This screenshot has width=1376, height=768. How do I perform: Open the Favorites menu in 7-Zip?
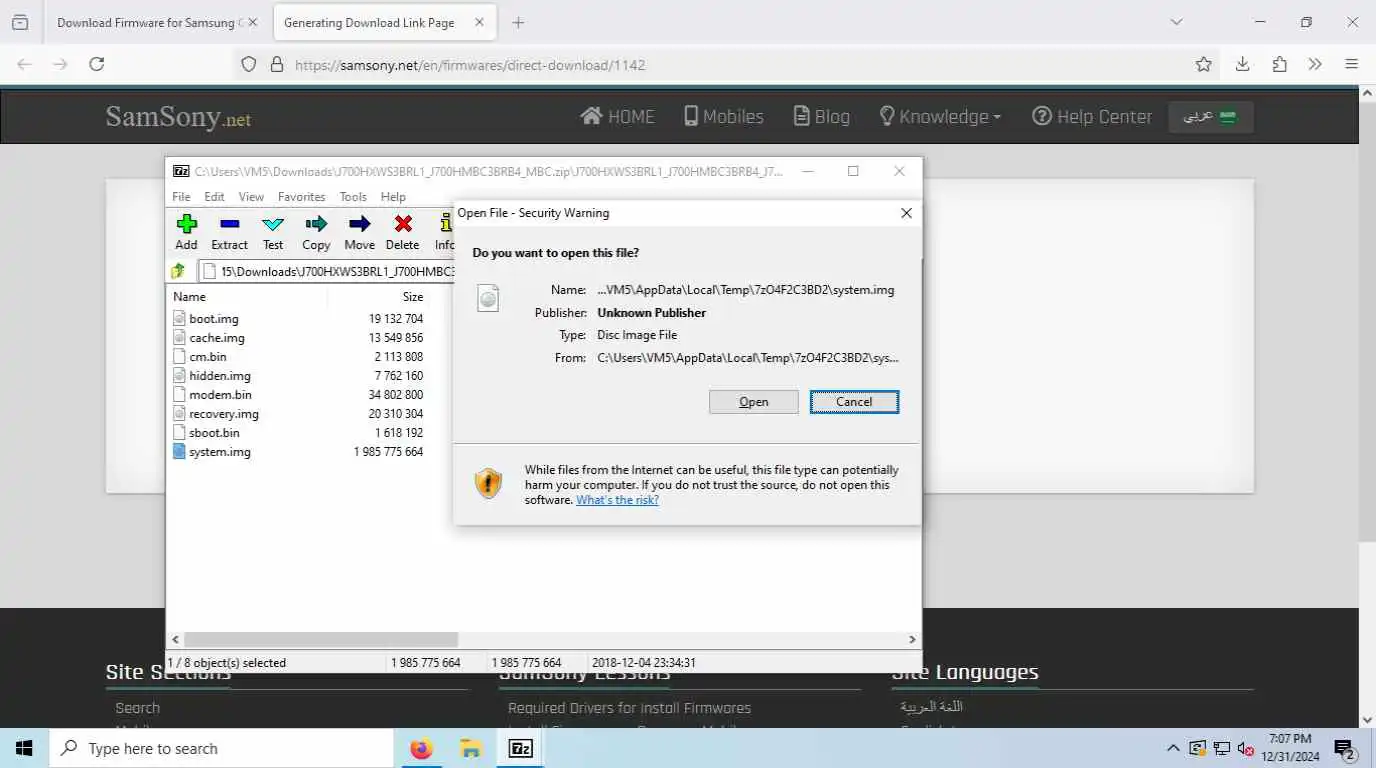coord(301,197)
